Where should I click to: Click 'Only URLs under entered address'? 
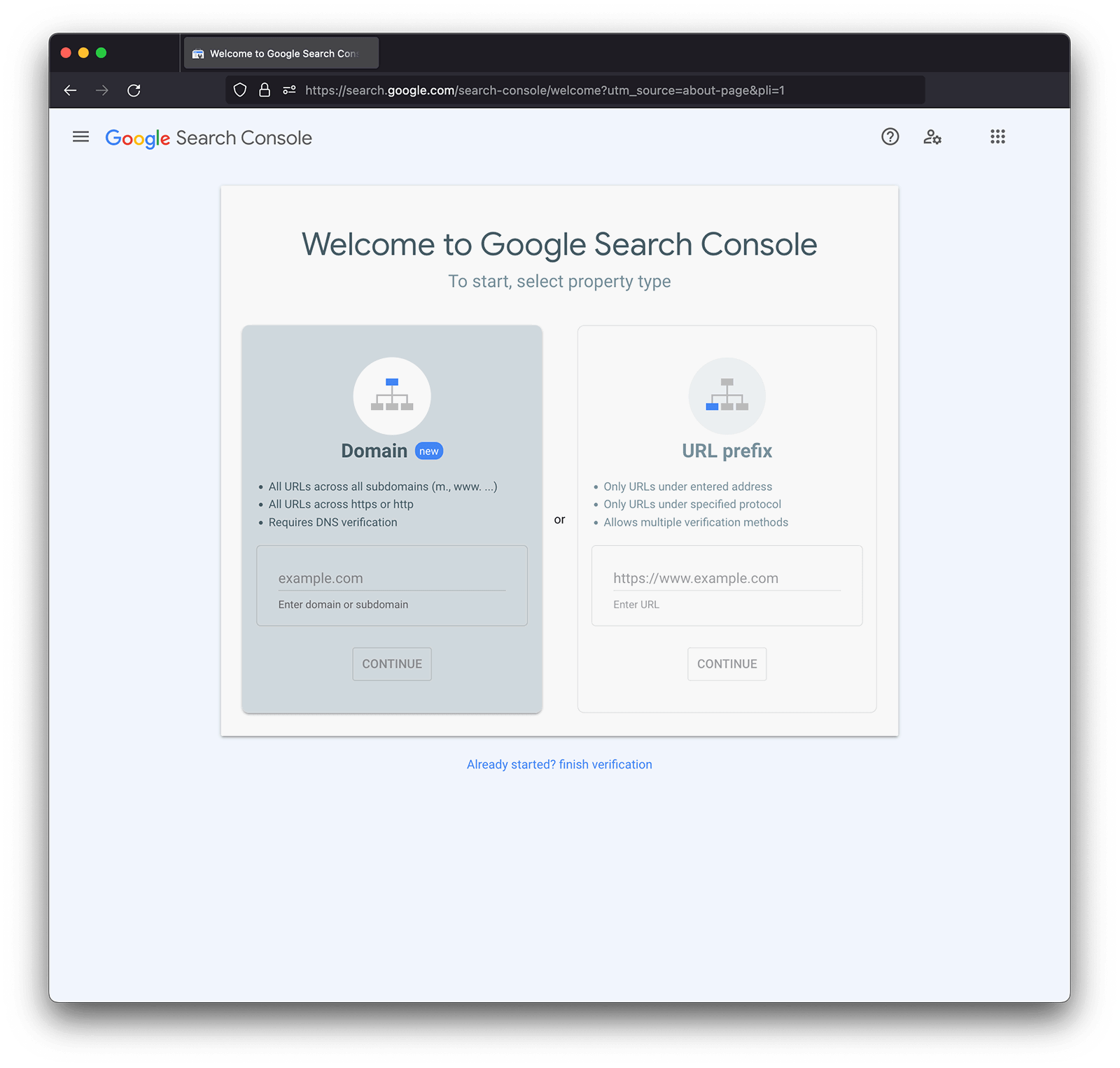(x=688, y=486)
